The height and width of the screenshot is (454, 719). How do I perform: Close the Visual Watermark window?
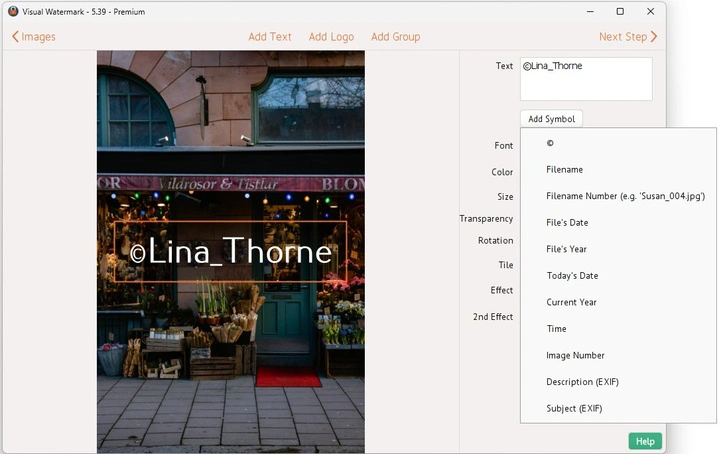click(650, 11)
